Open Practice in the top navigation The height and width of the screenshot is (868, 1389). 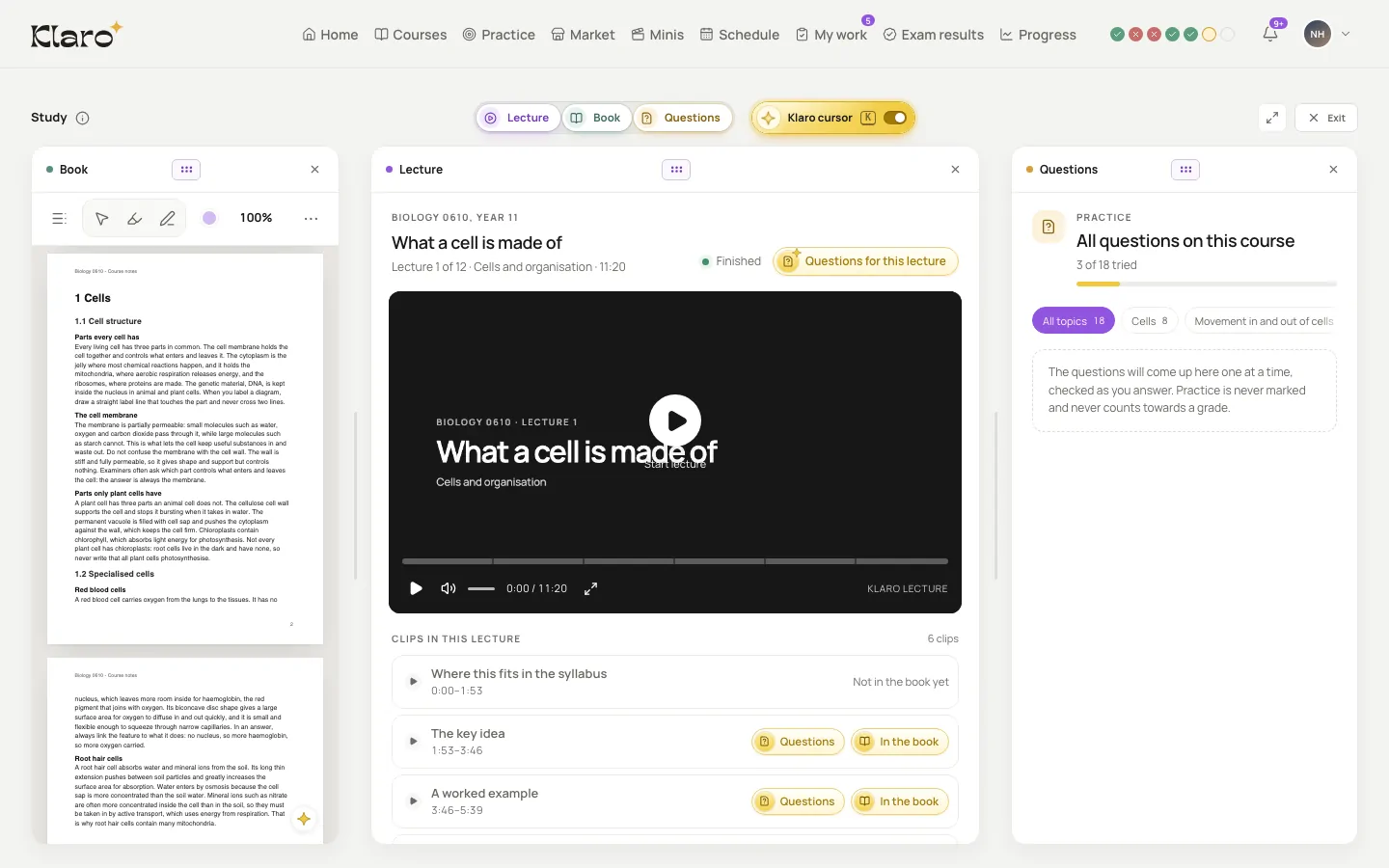click(x=499, y=35)
